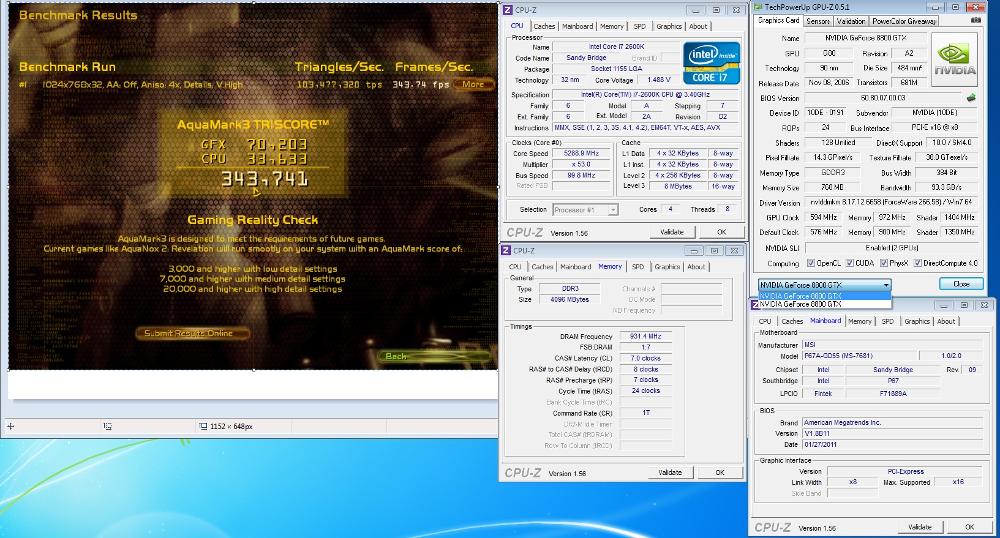Click the AquaMark3 total score 343,741
The height and width of the screenshot is (538, 1000).
[264, 179]
